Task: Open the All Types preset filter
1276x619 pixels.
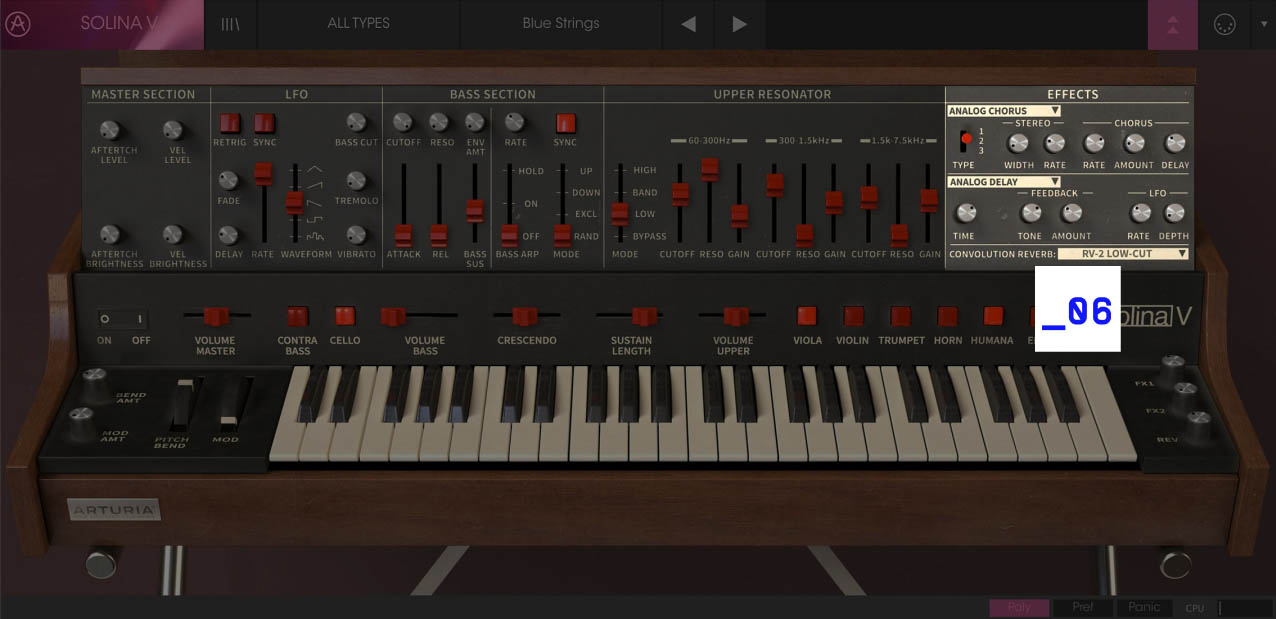Action: 358,24
